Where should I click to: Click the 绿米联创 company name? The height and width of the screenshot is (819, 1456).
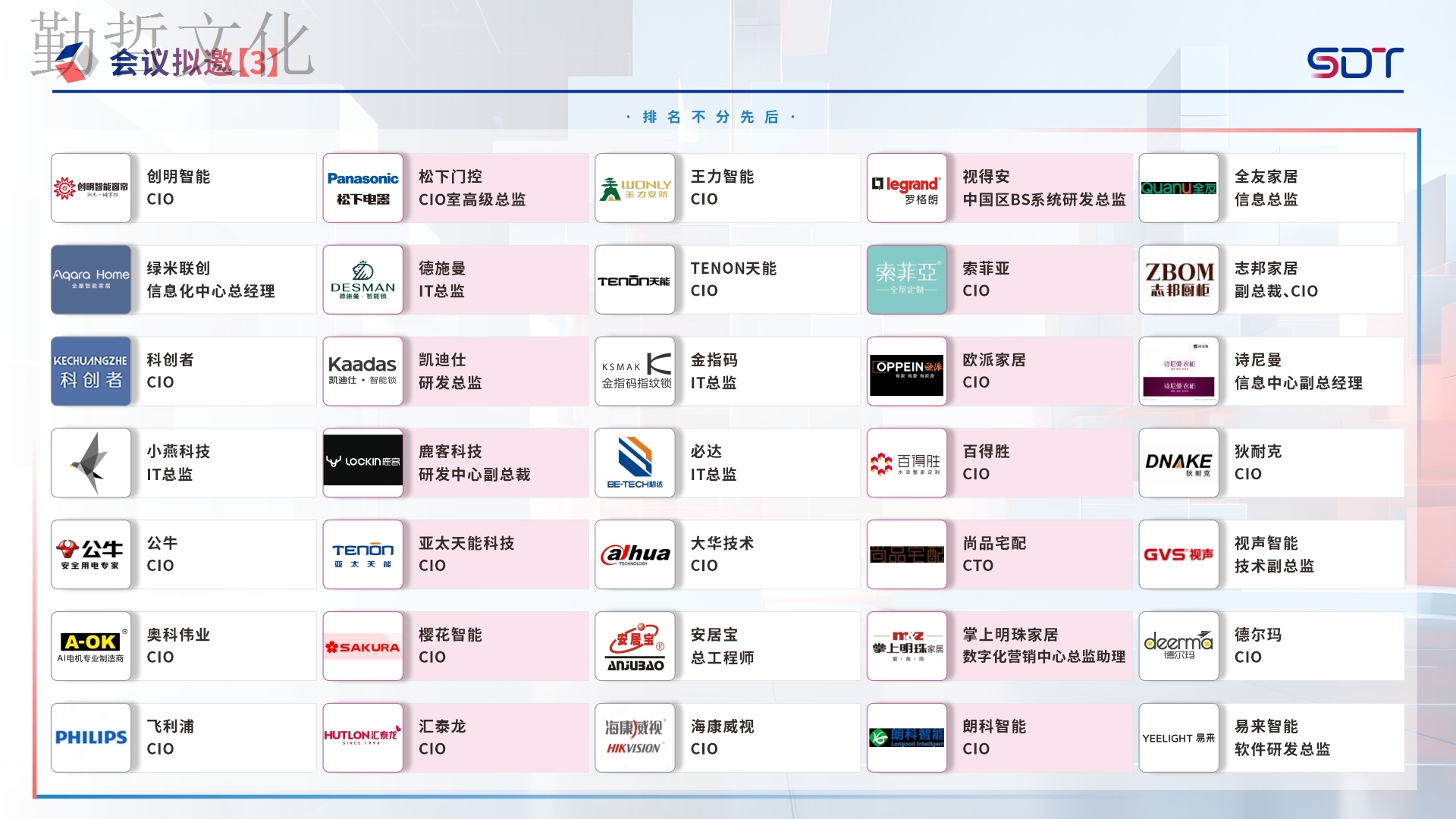178,268
